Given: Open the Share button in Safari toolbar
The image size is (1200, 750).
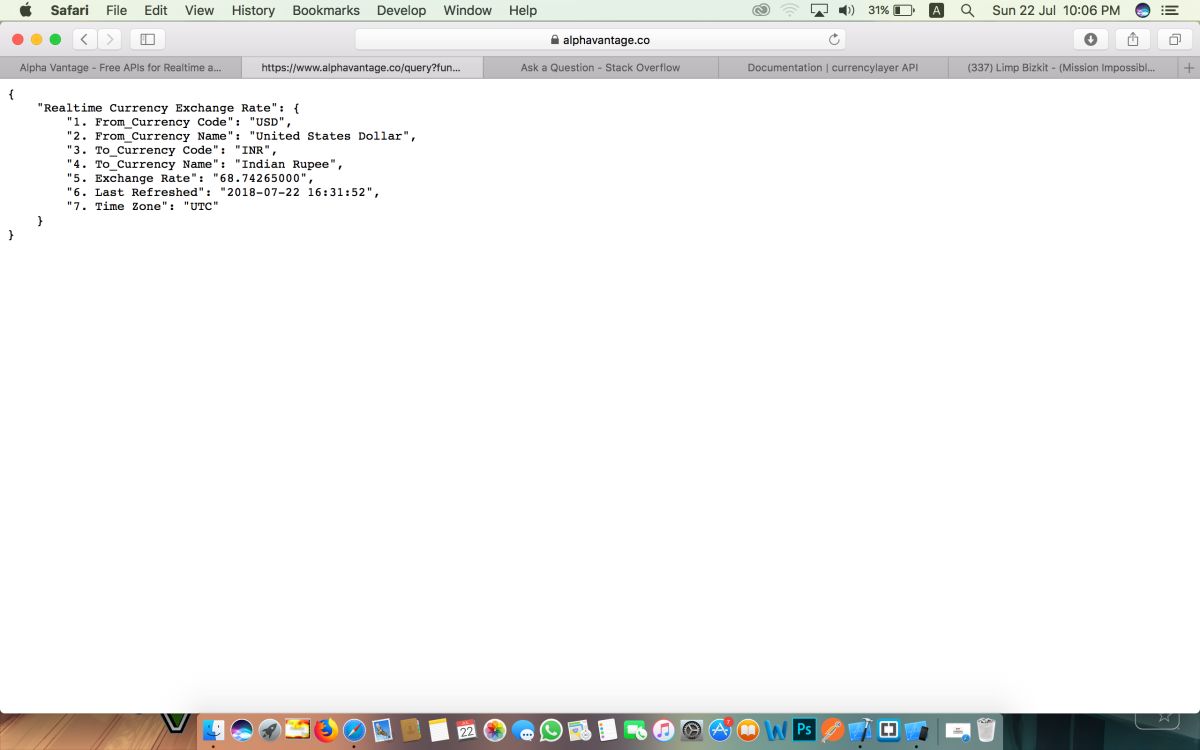Looking at the screenshot, I should click(x=1133, y=39).
